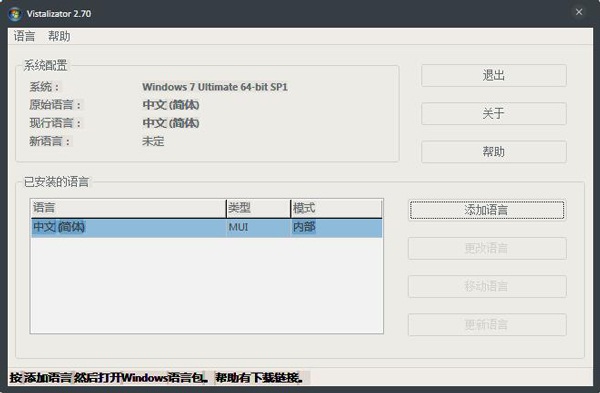Click the 退出 button
Image resolution: width=600 pixels, height=393 pixels.
click(494, 75)
